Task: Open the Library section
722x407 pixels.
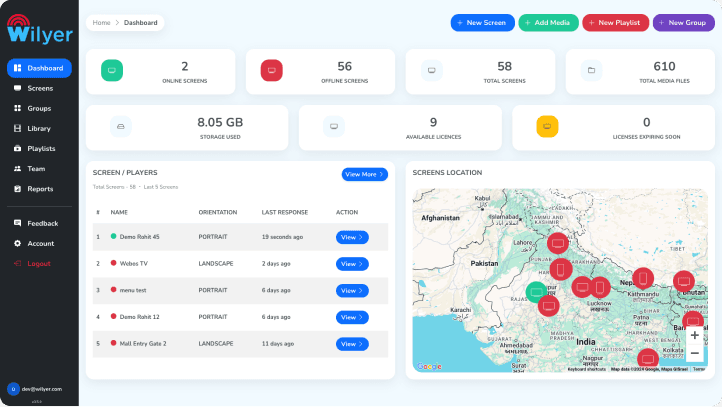Action: 39,128
